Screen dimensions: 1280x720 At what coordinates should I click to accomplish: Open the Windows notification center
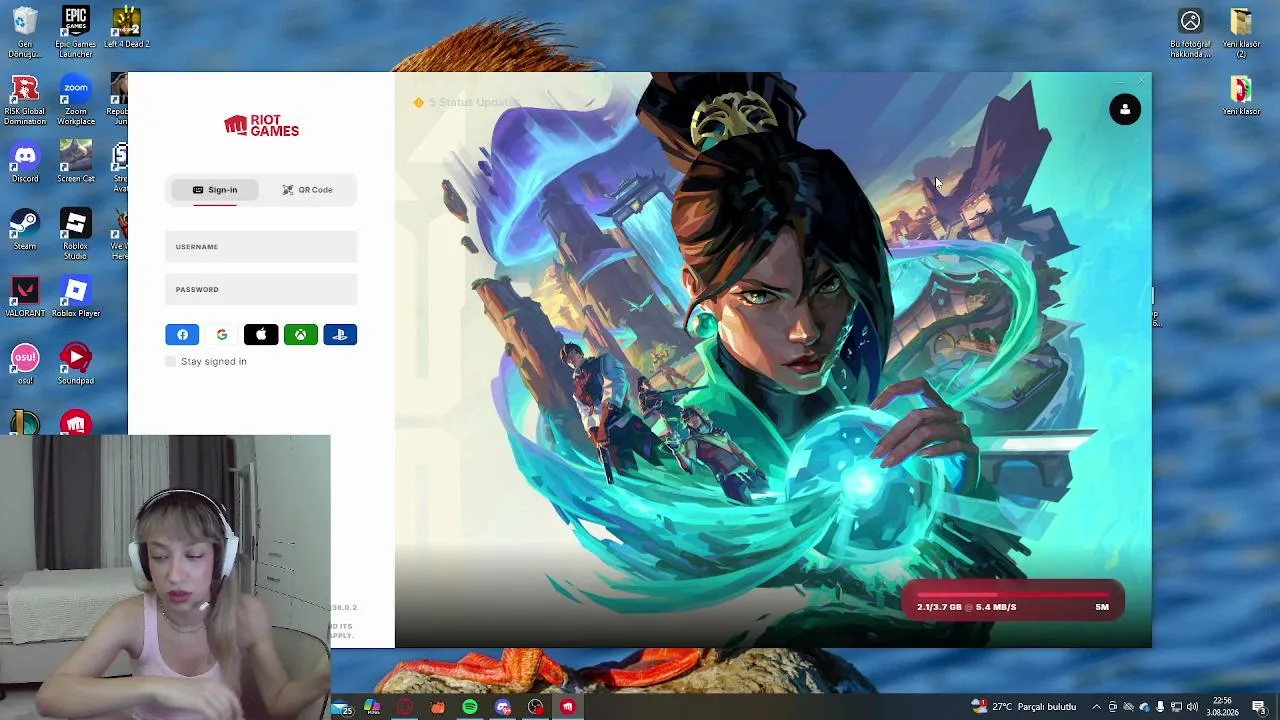(x=1260, y=707)
